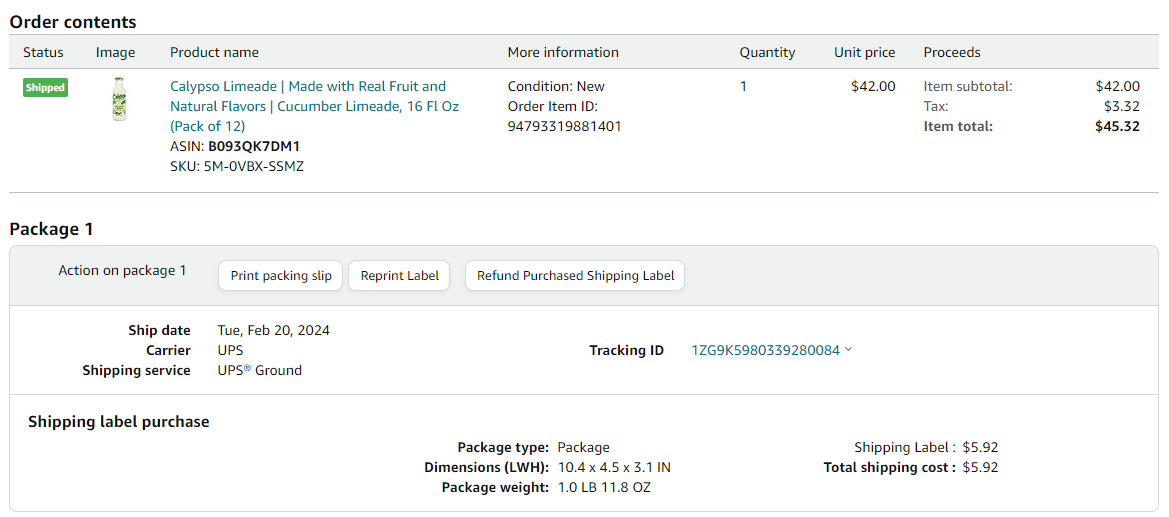Click the Total shipping cost value $5.92
Screen dimensions: 1169x517
point(980,468)
